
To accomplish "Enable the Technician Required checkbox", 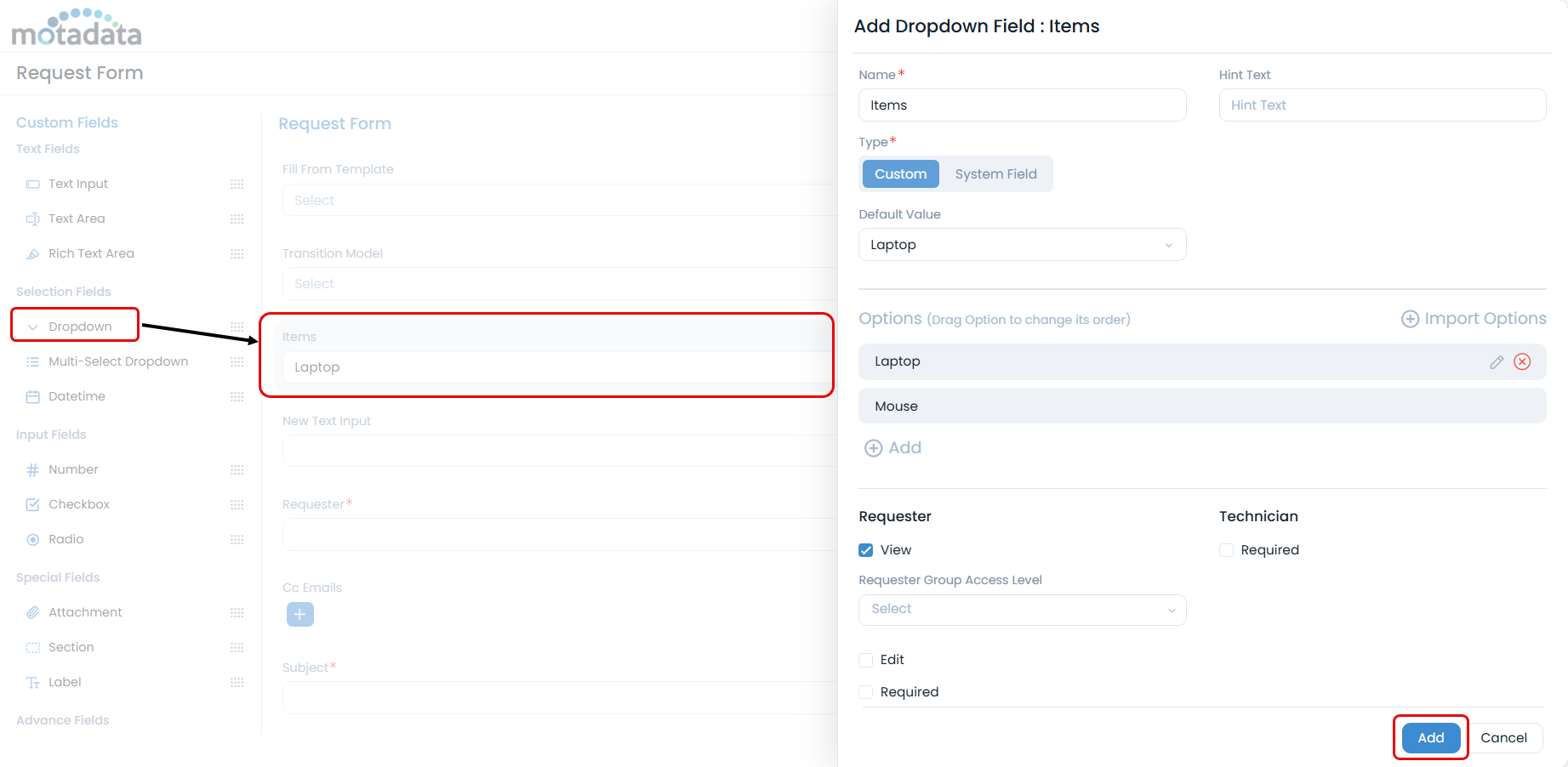I will (x=1227, y=550).
